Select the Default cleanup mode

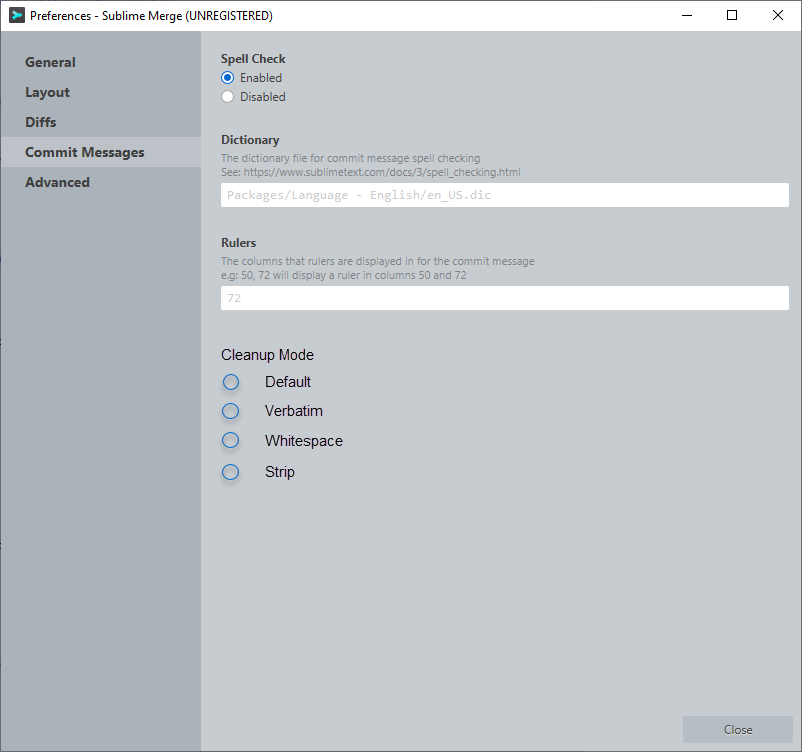coord(231,381)
